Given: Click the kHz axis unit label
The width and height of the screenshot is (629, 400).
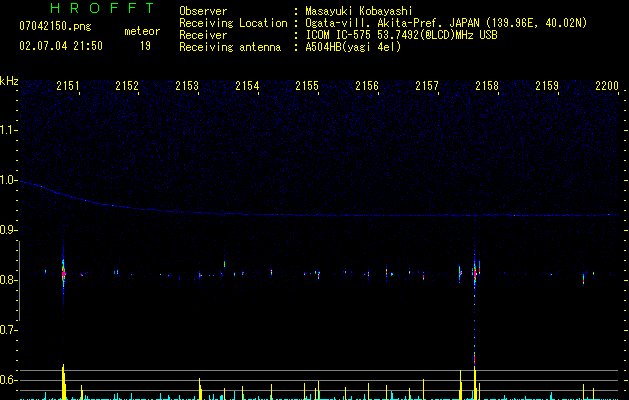Looking at the screenshot, I should pos(9,81).
